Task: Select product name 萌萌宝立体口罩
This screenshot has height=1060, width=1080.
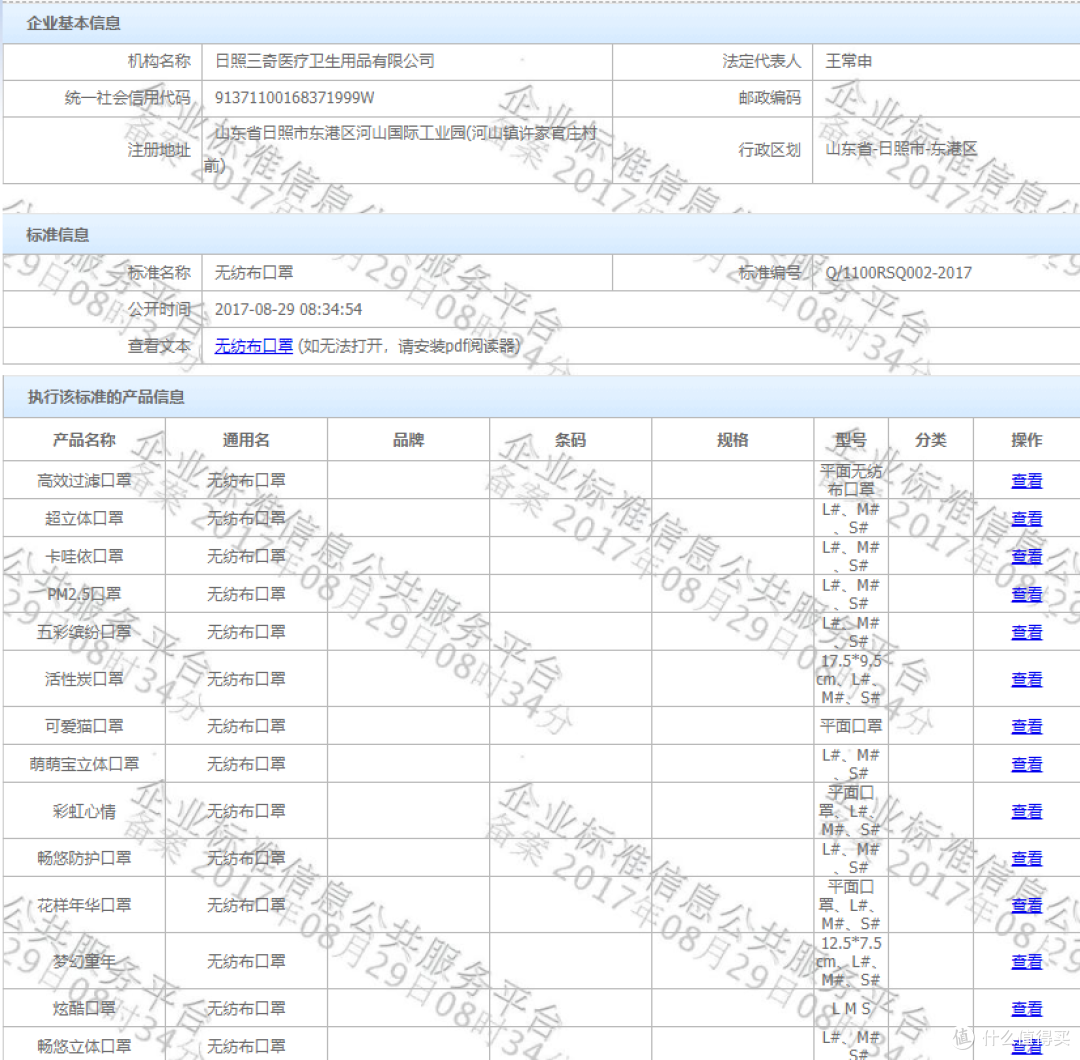Action: 84,764
